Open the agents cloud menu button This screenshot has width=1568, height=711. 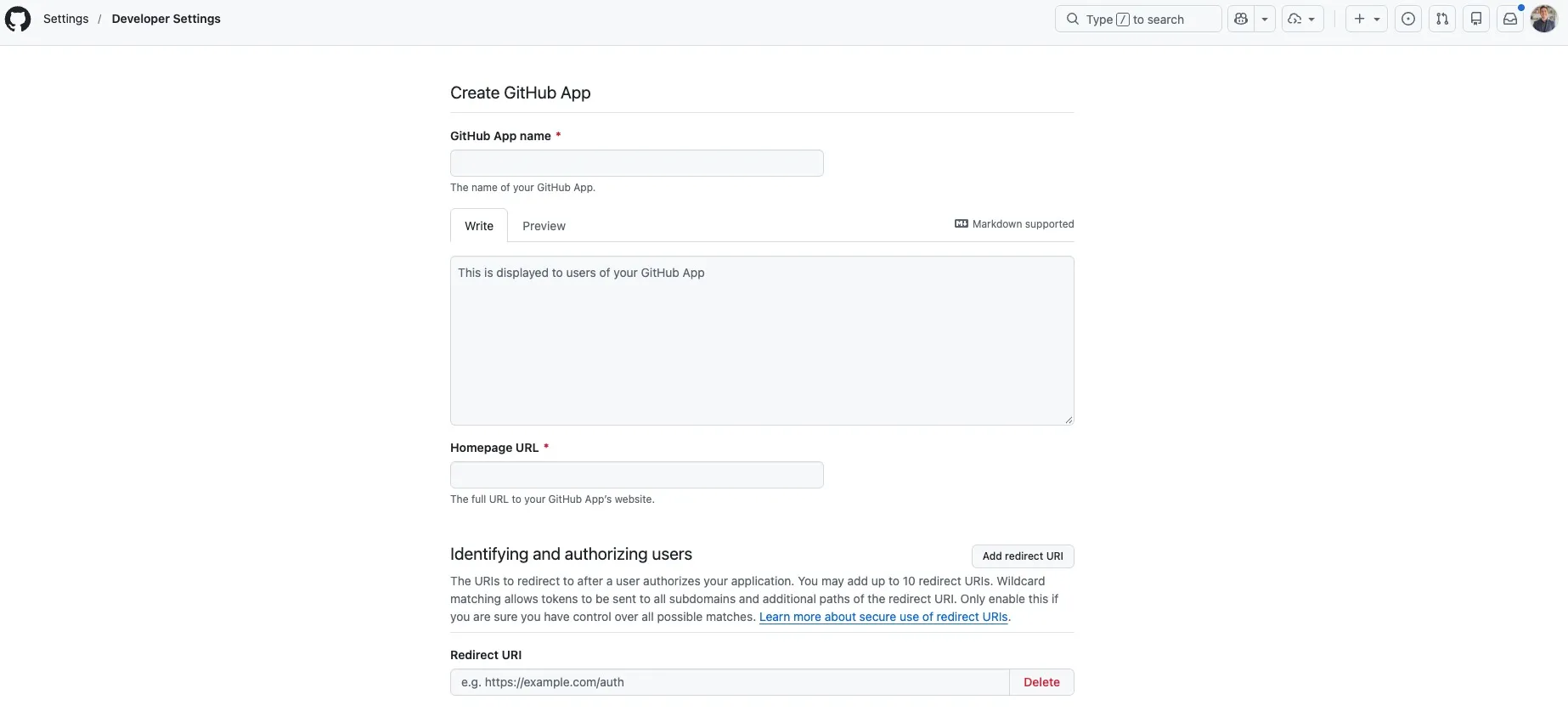click(1302, 19)
